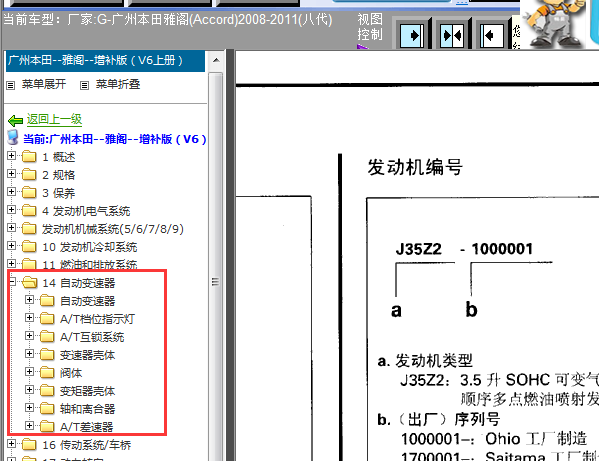This screenshot has height=461, width=599.
Task: Expand the 变矩器壳体 node
Action: click(x=29, y=390)
